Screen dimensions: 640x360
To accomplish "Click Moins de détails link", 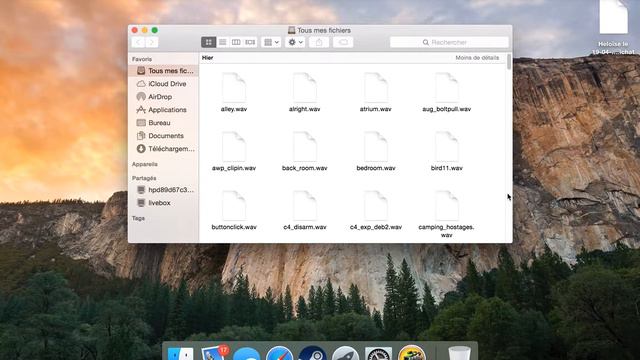I will coord(477,58).
